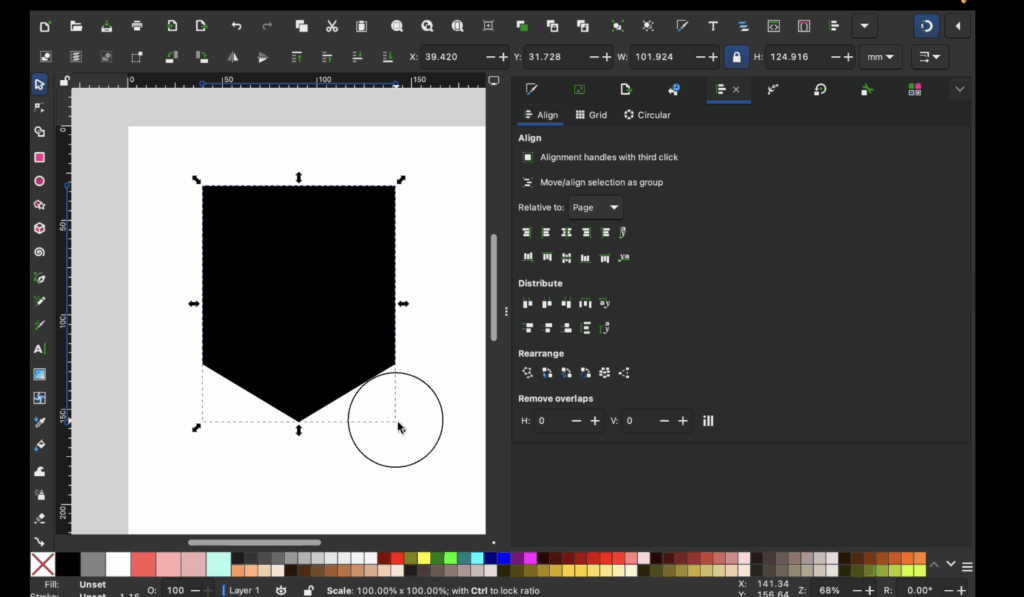Choose the Star and polygon tool
Screen dimensions: 1024x597
pos(39,204)
